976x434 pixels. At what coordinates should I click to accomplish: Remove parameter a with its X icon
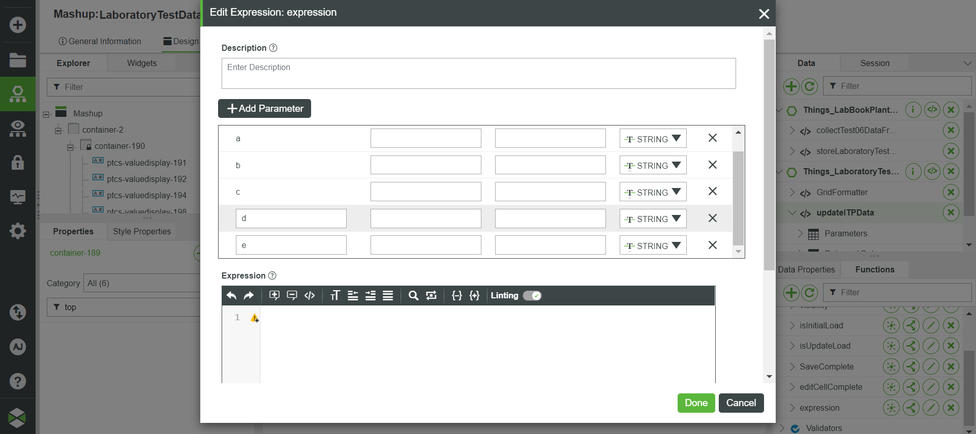[713, 138]
